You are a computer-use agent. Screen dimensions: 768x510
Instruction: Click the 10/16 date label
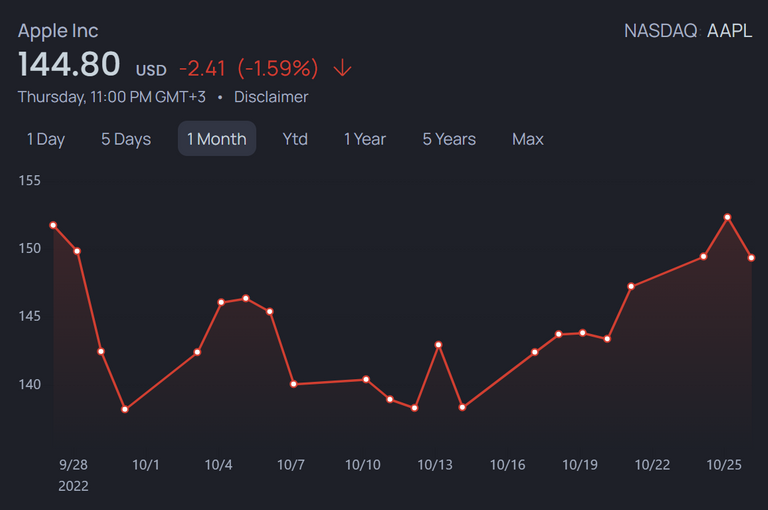click(507, 464)
